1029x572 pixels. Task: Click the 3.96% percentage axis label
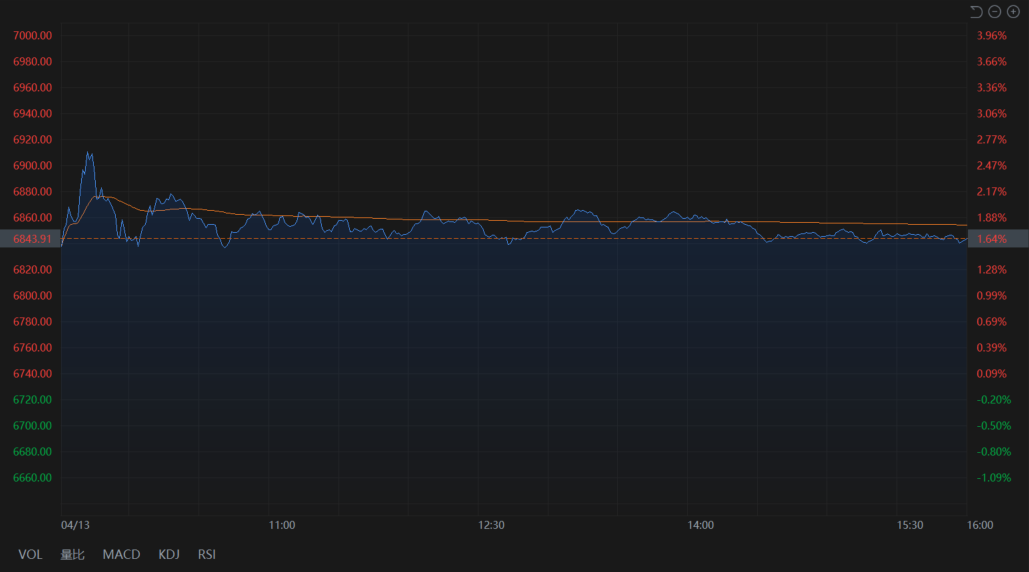(x=991, y=36)
